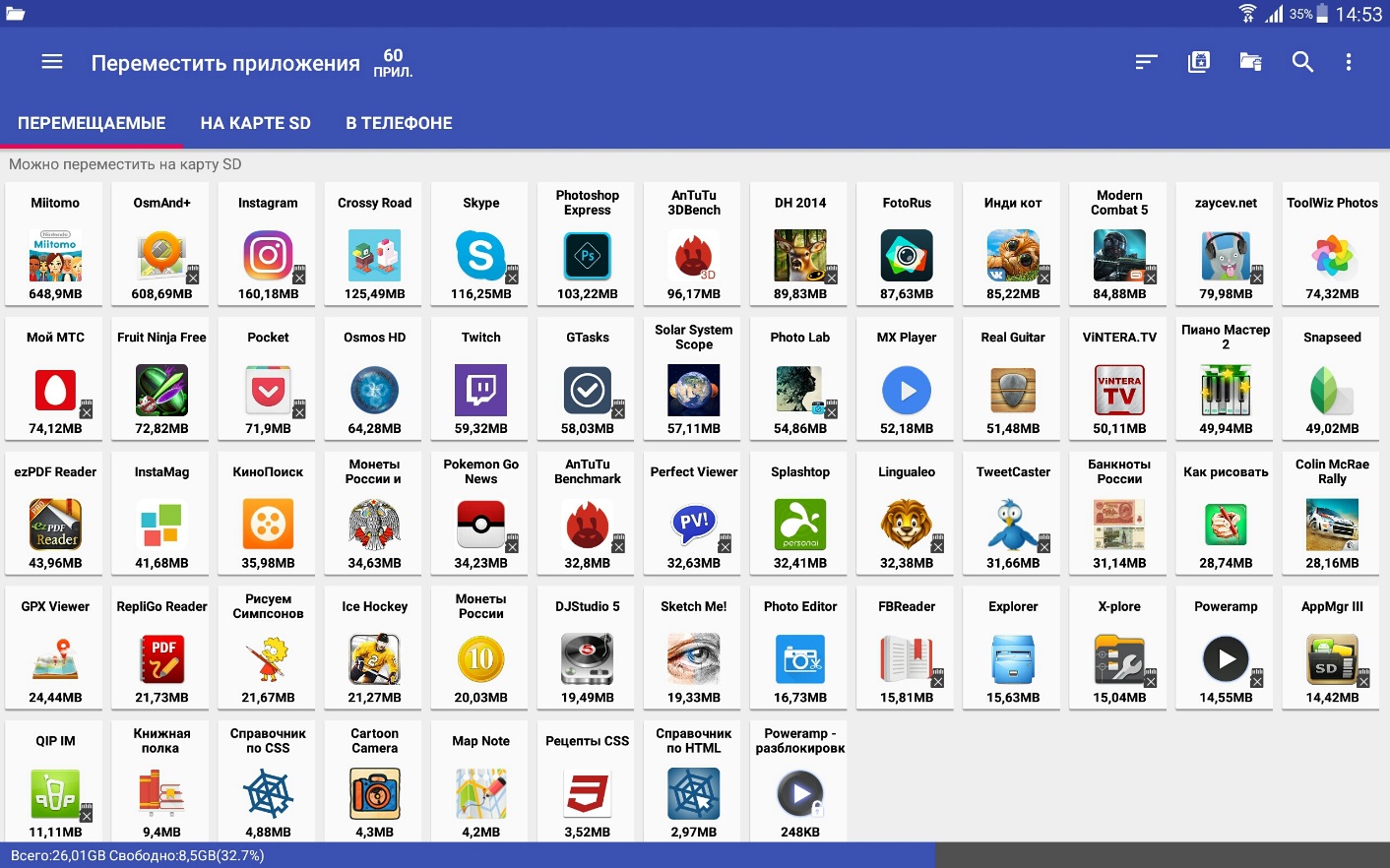The image size is (1390, 868).
Task: Select the КиноПоиск app icon
Action: coord(268,525)
